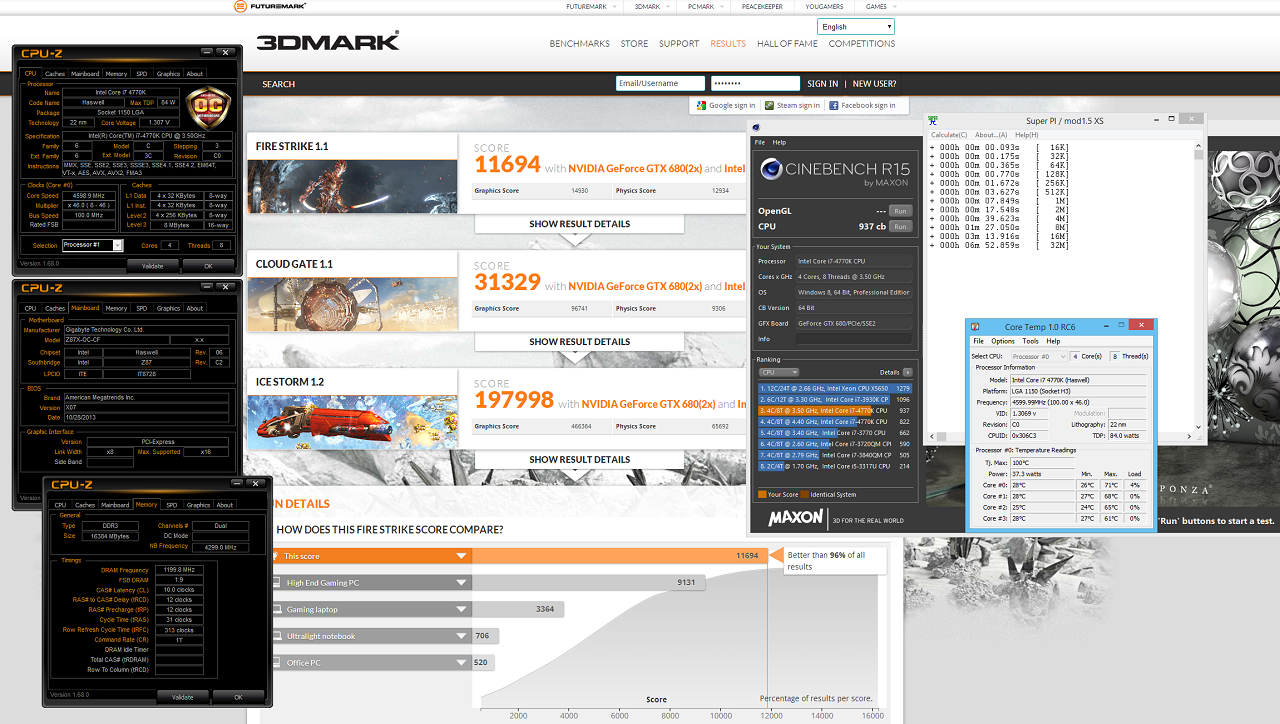
Task: Click the 11694 Fire Strike score
Action: point(507,164)
